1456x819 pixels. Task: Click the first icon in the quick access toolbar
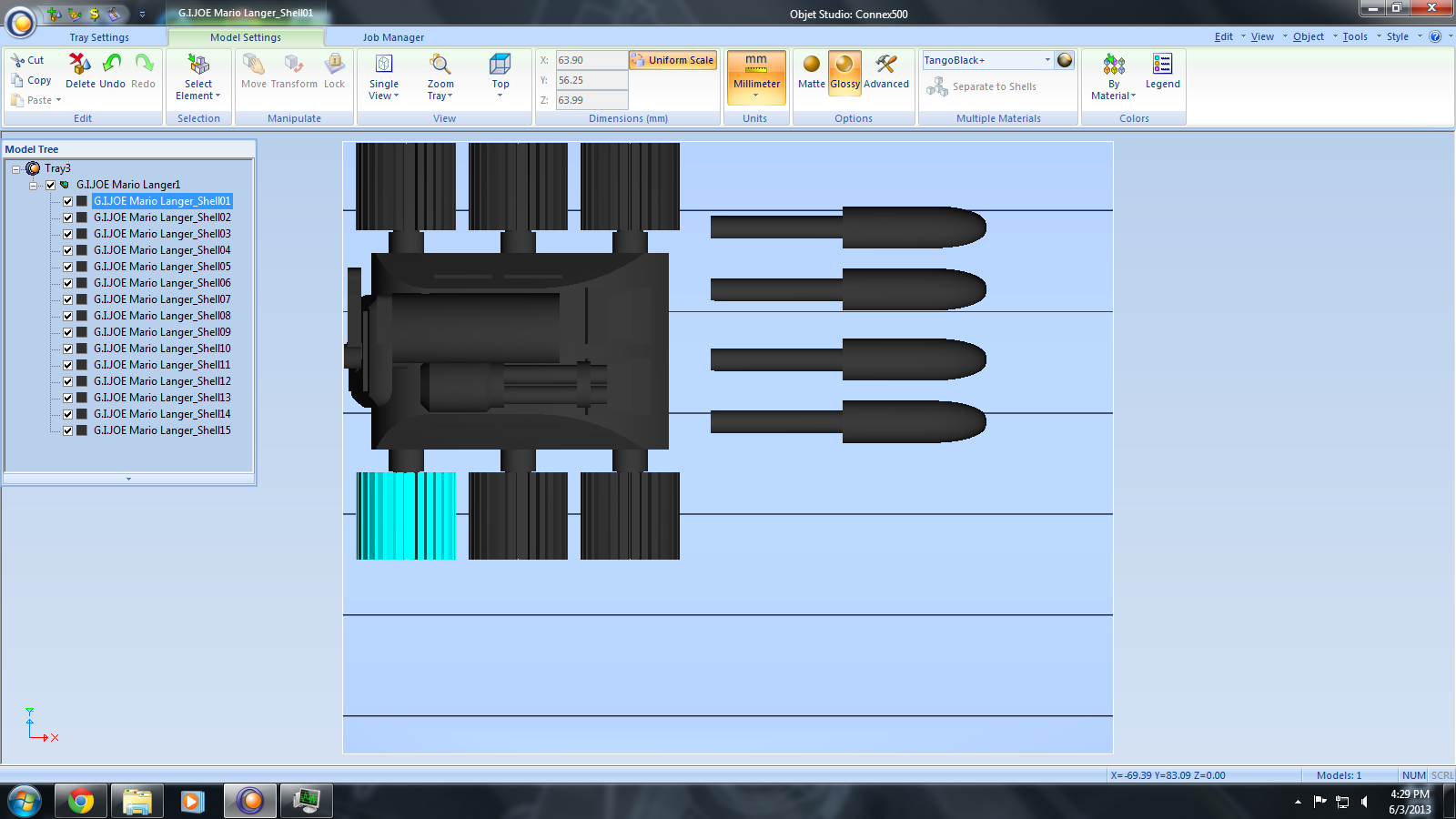(x=54, y=14)
